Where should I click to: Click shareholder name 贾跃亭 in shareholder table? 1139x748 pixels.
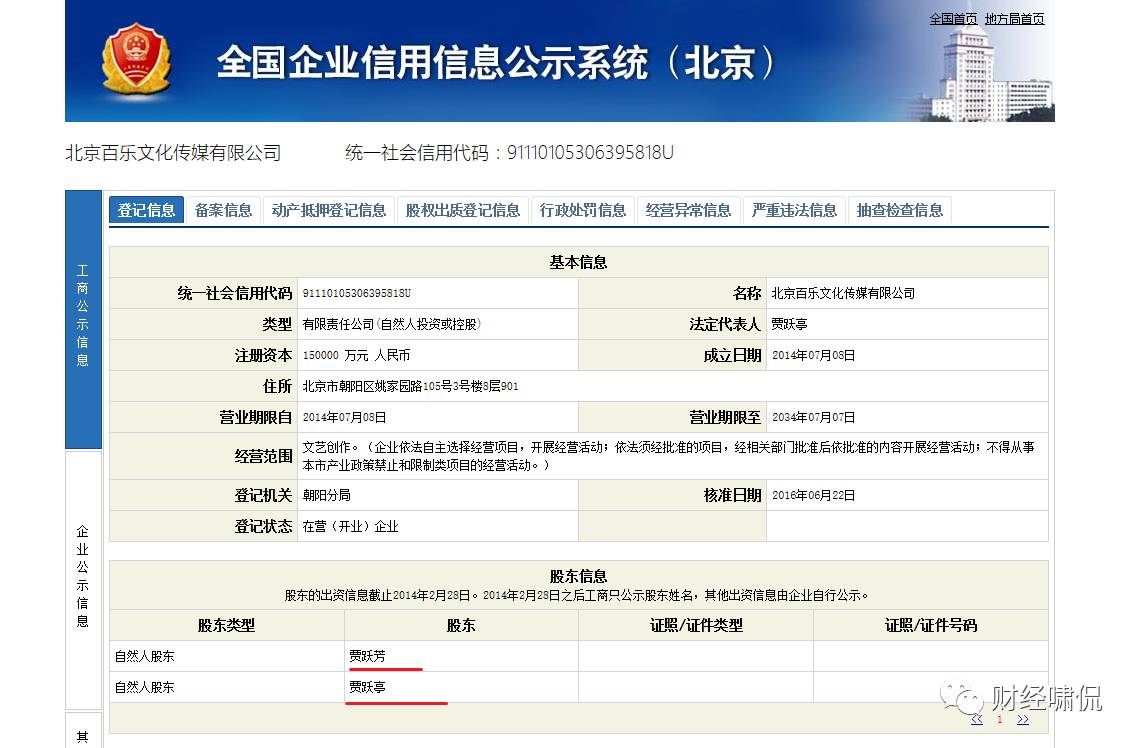(x=368, y=686)
